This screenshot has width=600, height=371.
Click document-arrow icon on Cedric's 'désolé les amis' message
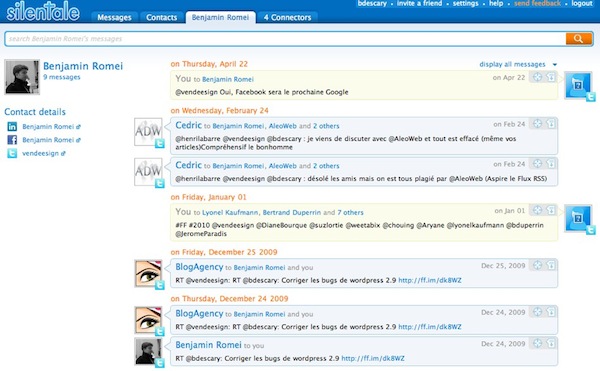click(x=551, y=164)
